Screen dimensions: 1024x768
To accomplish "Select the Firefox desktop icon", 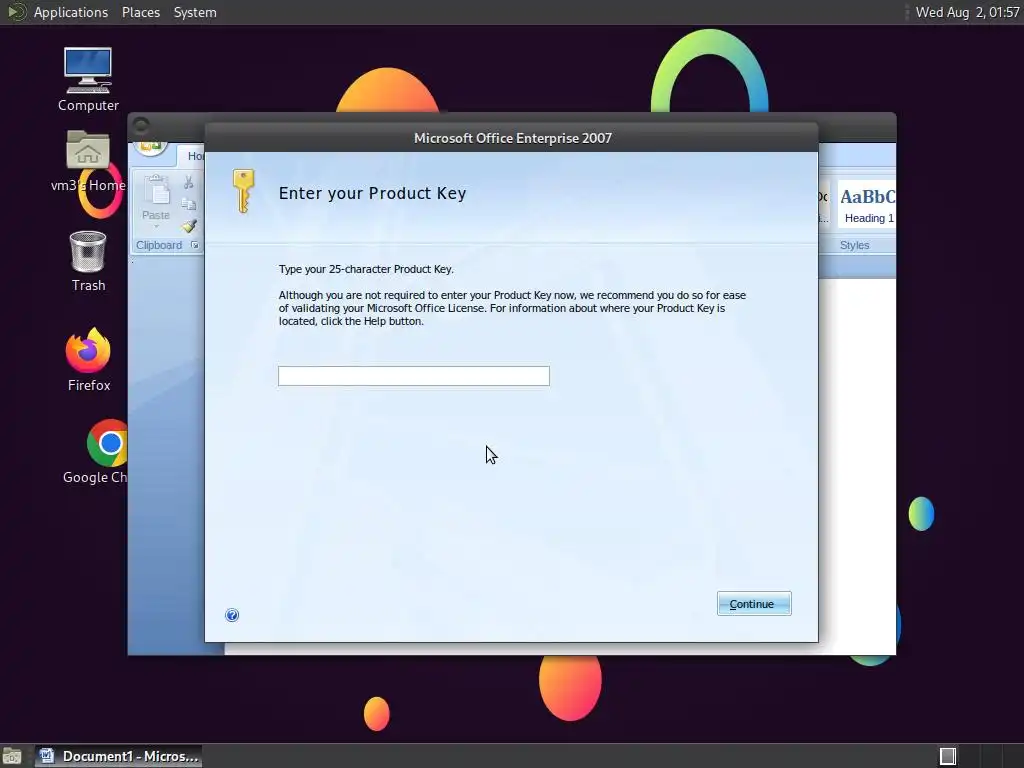I will point(88,359).
